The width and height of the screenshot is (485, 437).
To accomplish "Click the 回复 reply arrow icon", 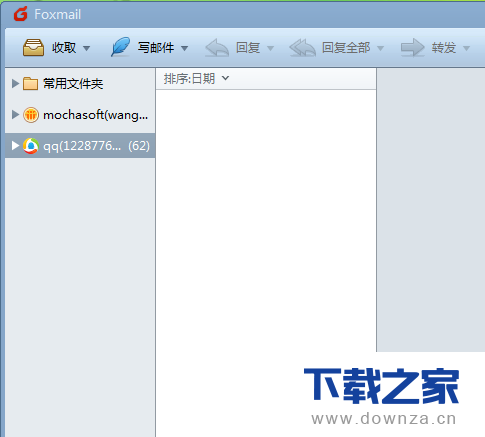I will point(217,48).
